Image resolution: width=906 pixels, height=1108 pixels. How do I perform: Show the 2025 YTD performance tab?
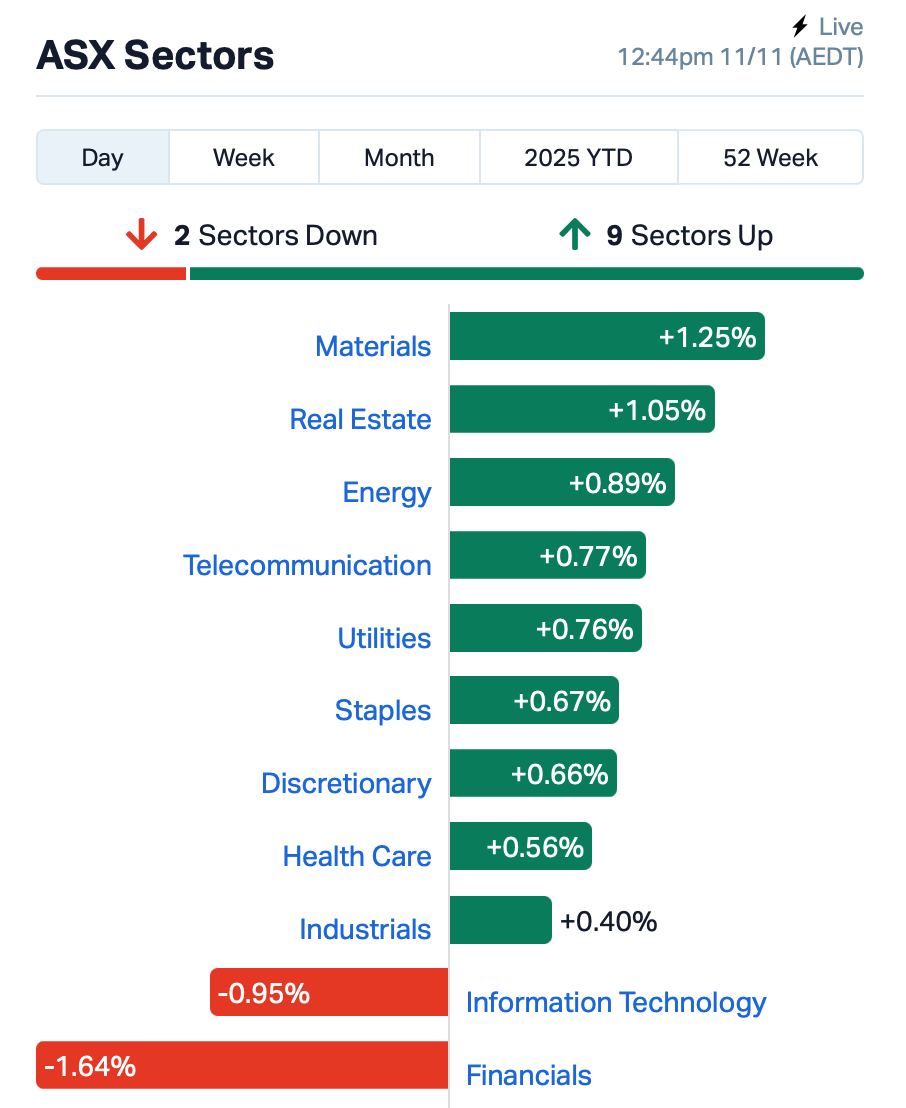tap(578, 158)
